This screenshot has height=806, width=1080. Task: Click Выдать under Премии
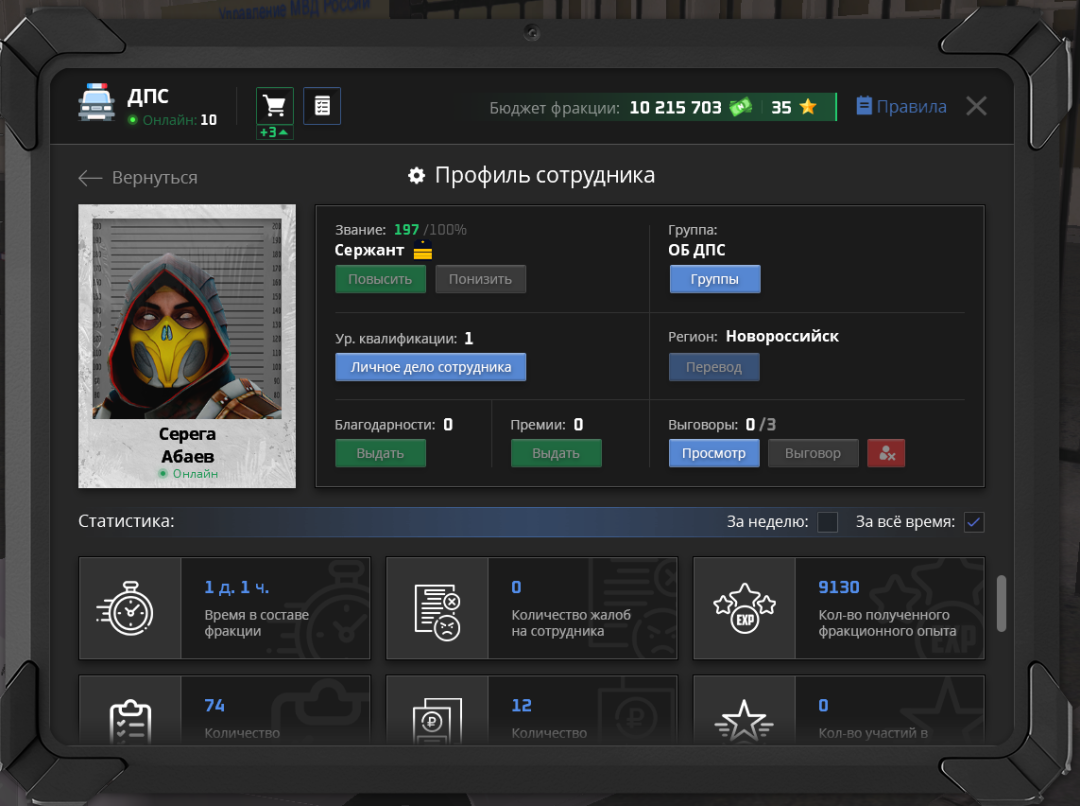[x=556, y=453]
